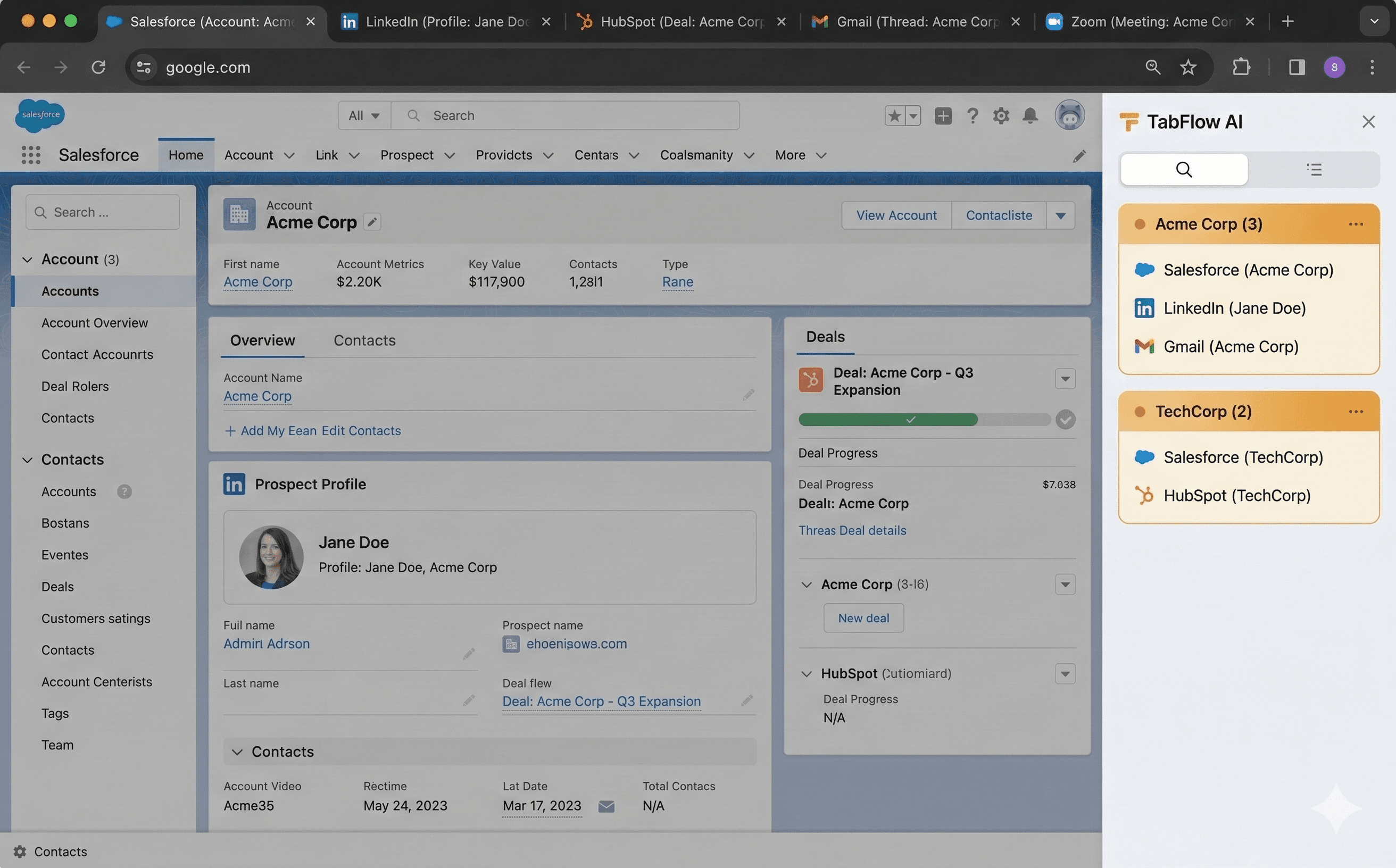Image resolution: width=1396 pixels, height=868 pixels.
Task: Switch to the LinkedIn browser tab
Action: click(x=446, y=21)
